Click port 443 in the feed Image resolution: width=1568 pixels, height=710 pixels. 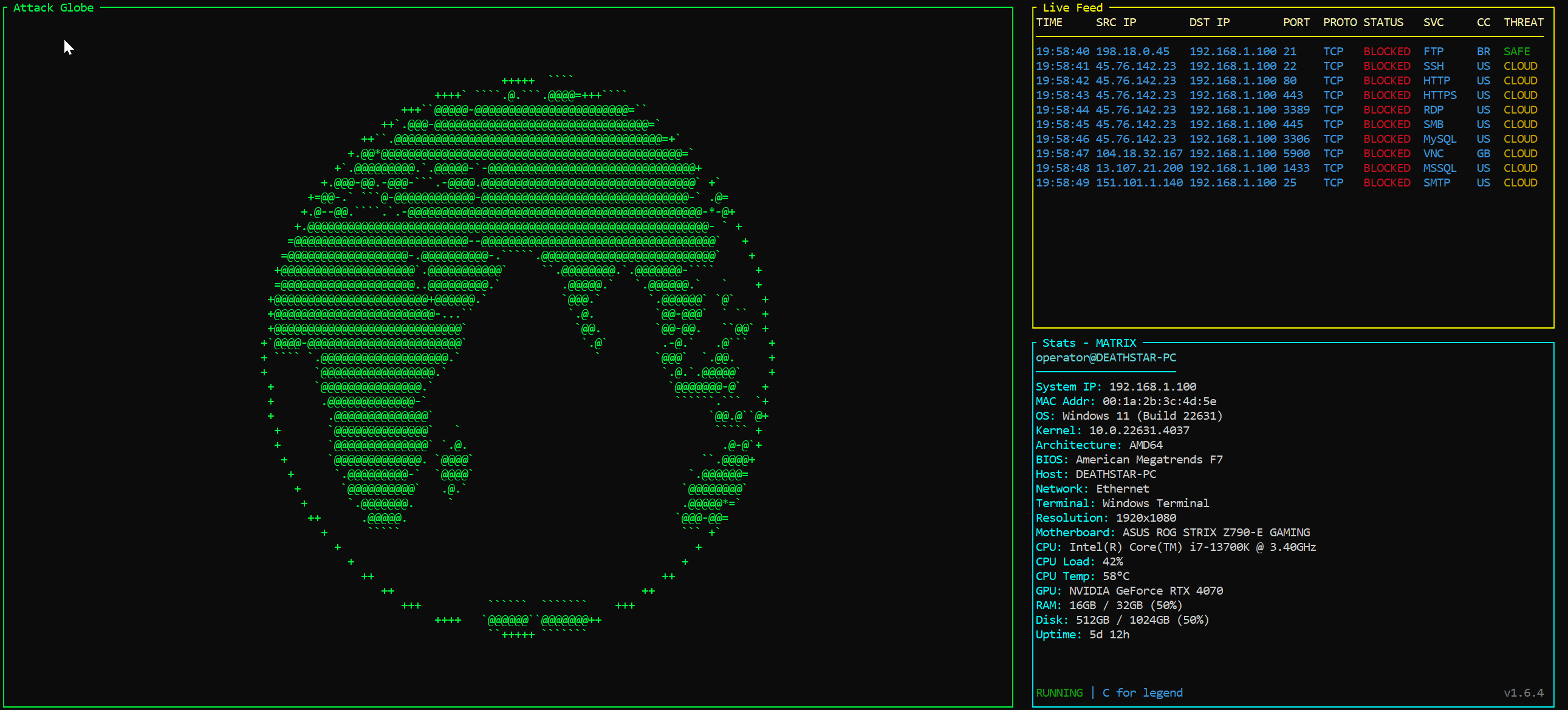point(1293,95)
